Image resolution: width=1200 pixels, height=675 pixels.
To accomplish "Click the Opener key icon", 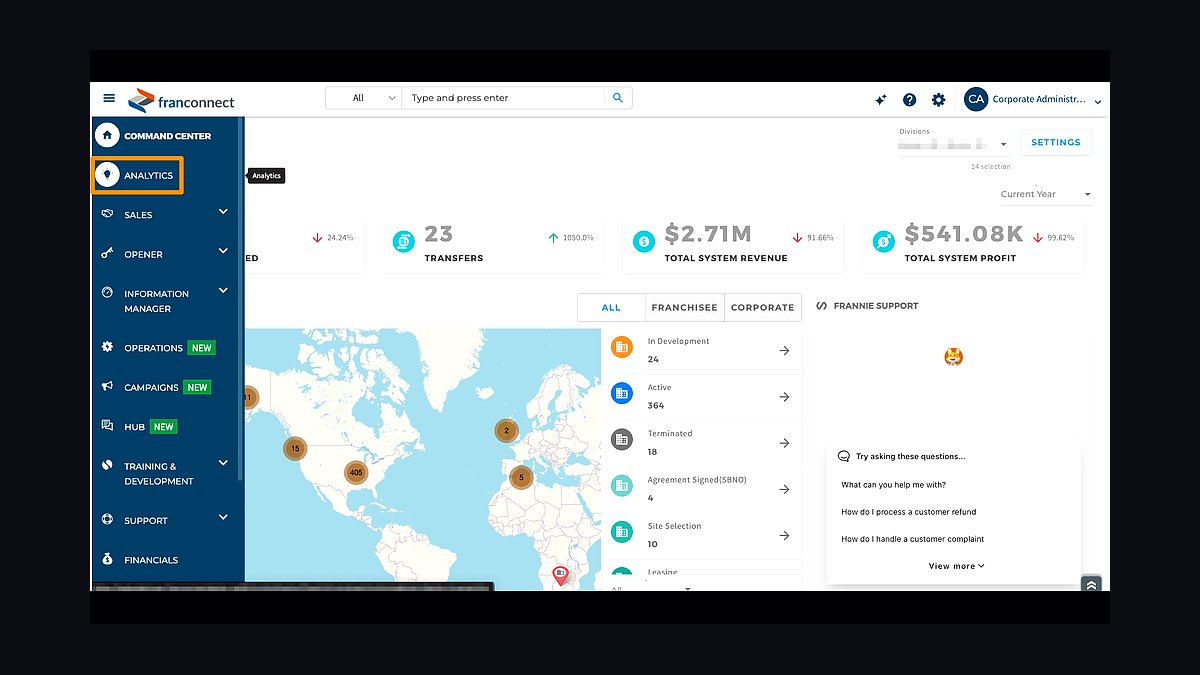I will click(107, 254).
